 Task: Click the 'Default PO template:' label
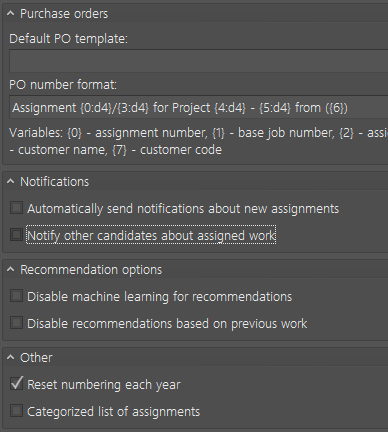coord(68,39)
